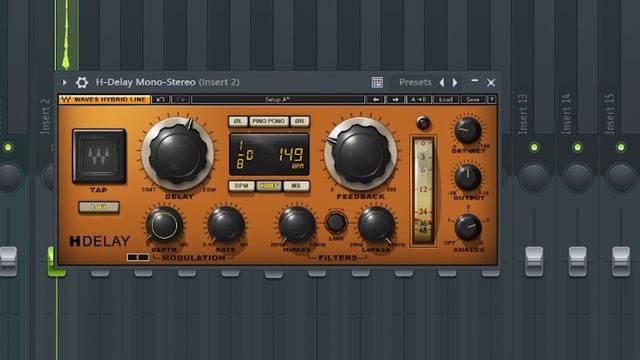Redo the Waves plugin change
Screen dimensions: 640x360
(x=180, y=99)
